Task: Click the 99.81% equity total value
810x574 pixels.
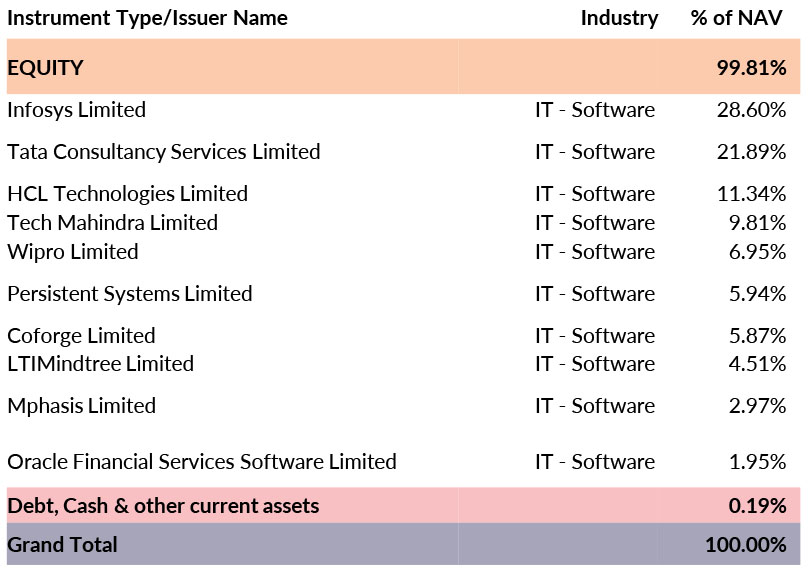Action: 751,68
